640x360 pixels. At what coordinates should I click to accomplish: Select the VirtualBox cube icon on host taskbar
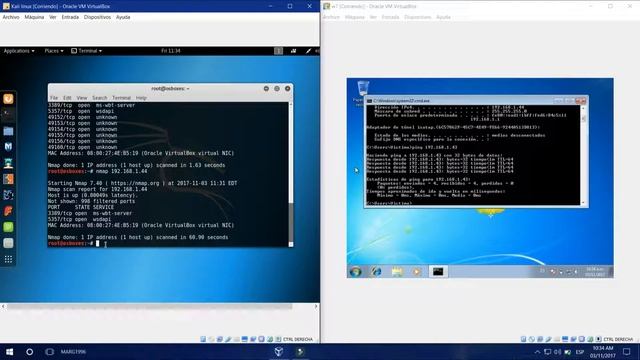[279, 352]
